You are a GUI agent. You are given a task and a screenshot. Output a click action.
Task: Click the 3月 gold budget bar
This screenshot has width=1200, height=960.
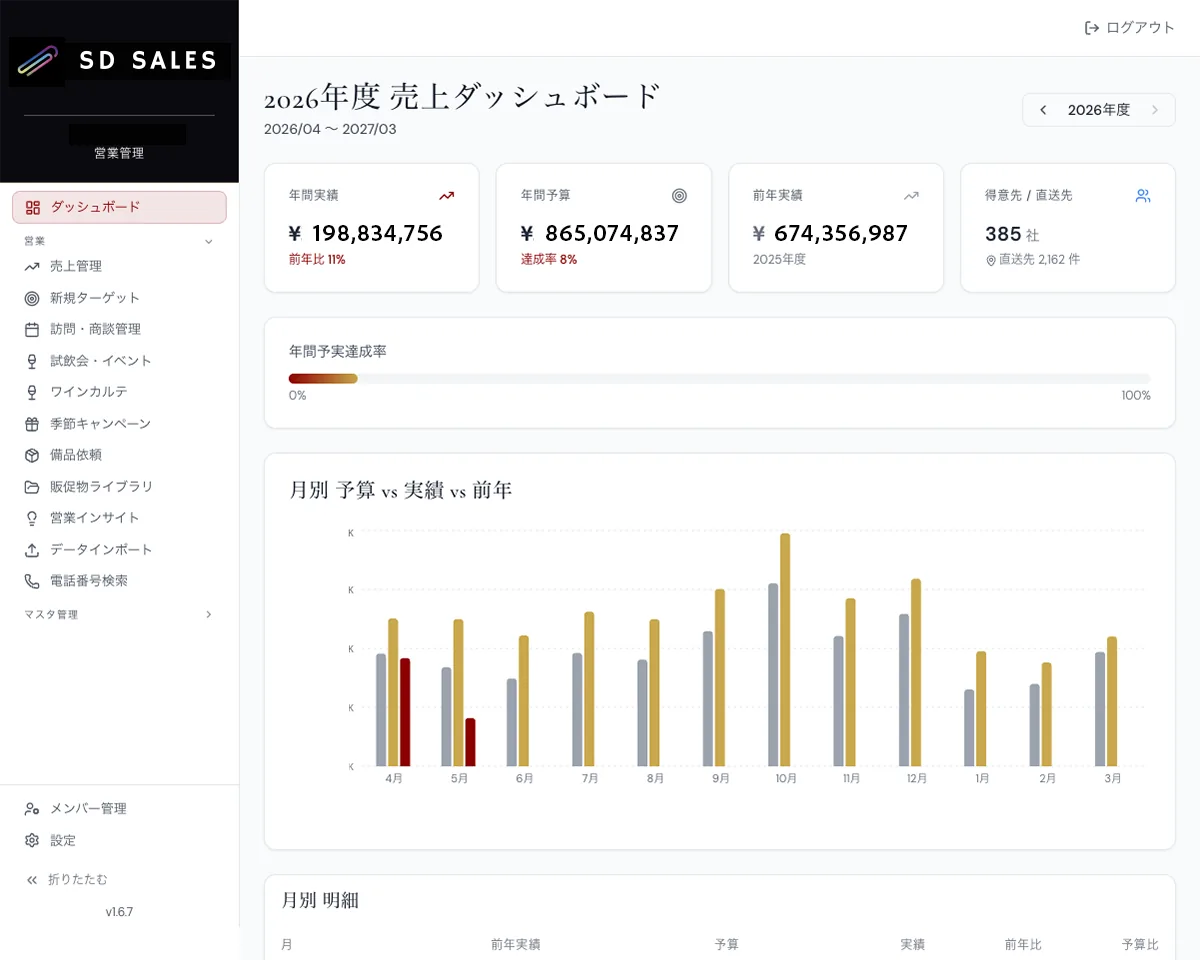[1112, 701]
